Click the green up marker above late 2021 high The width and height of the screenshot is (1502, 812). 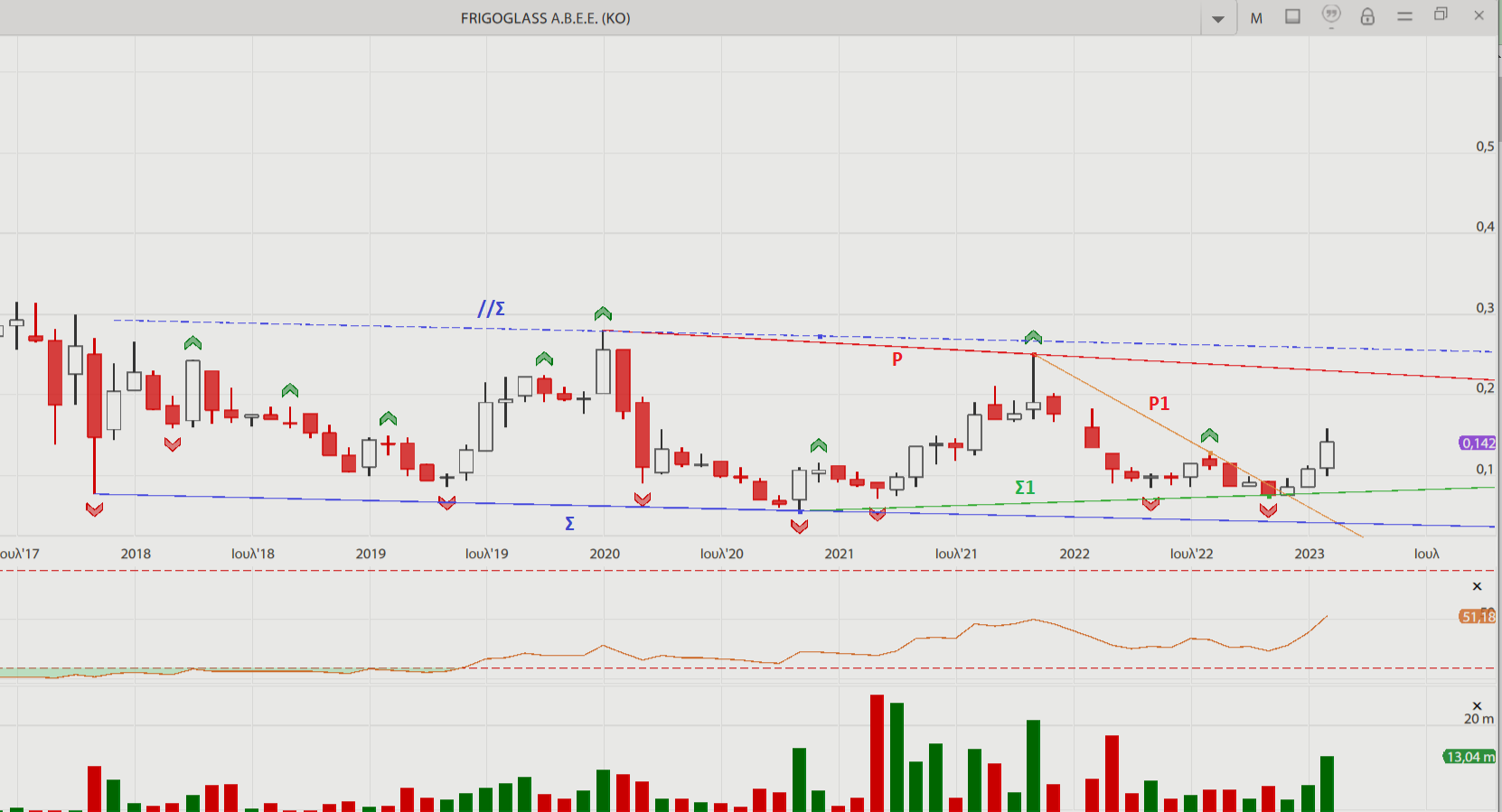(1033, 337)
